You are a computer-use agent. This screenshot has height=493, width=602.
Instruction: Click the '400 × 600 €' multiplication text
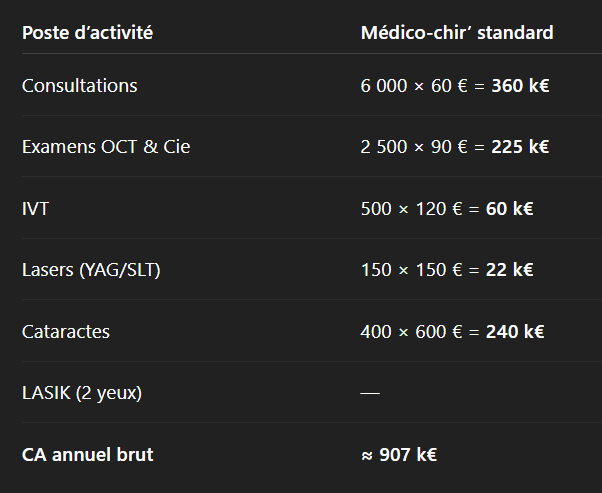coord(414,331)
